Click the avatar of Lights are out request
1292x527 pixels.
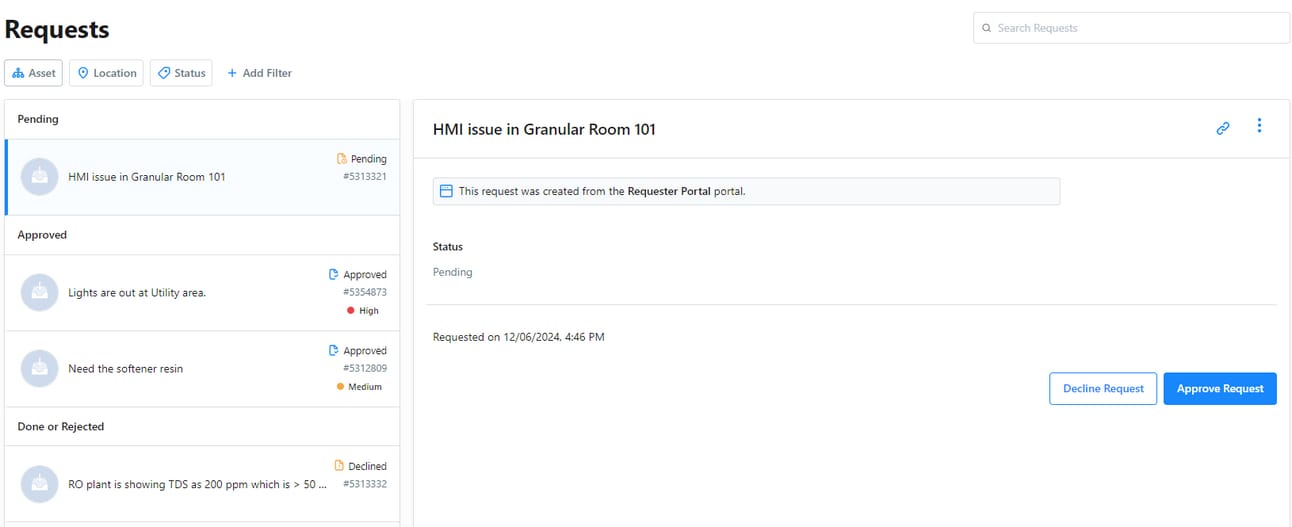point(39,293)
